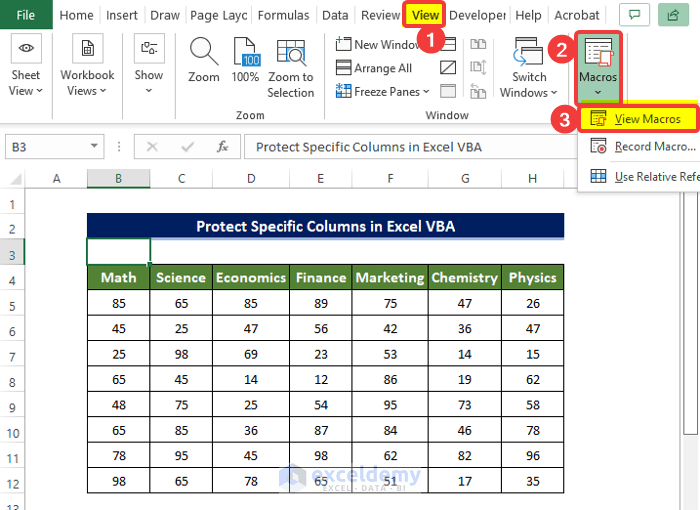Open Switch Windows
The image size is (700, 510).
click(529, 67)
